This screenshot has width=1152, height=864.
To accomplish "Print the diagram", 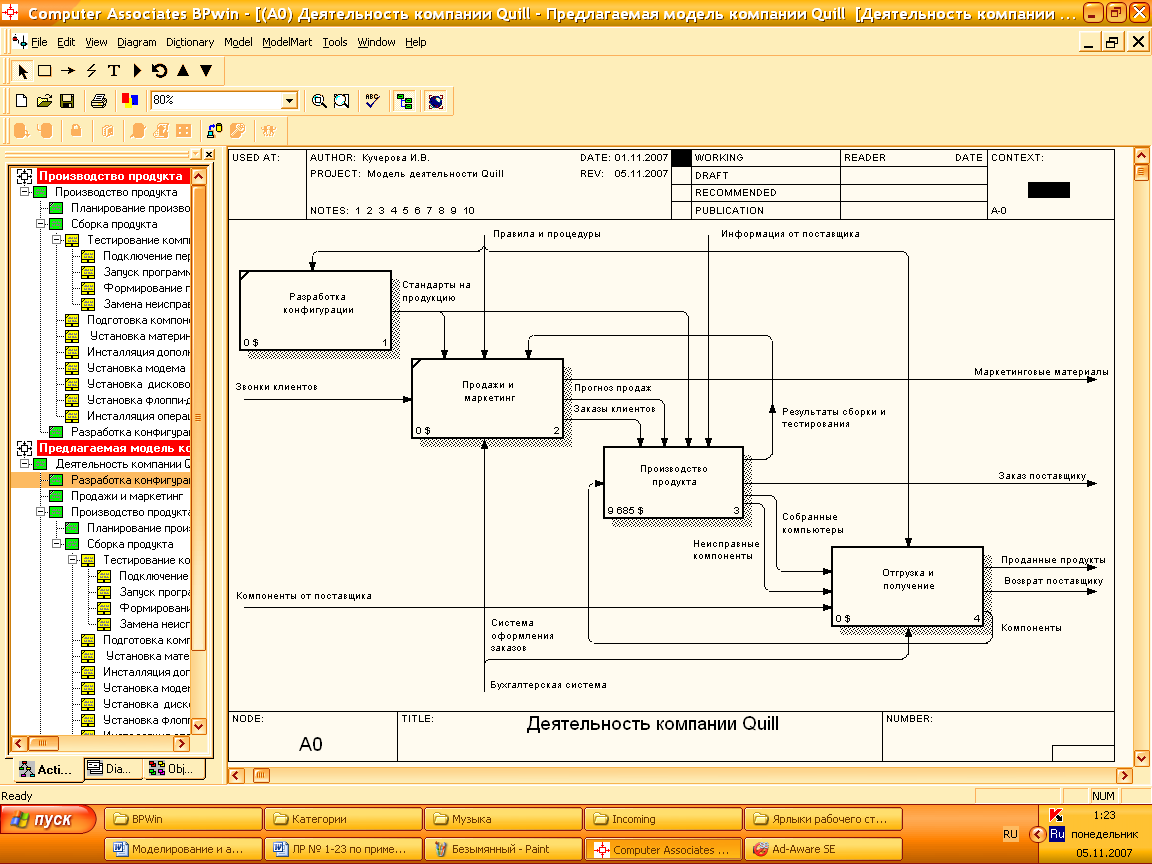I will point(98,101).
